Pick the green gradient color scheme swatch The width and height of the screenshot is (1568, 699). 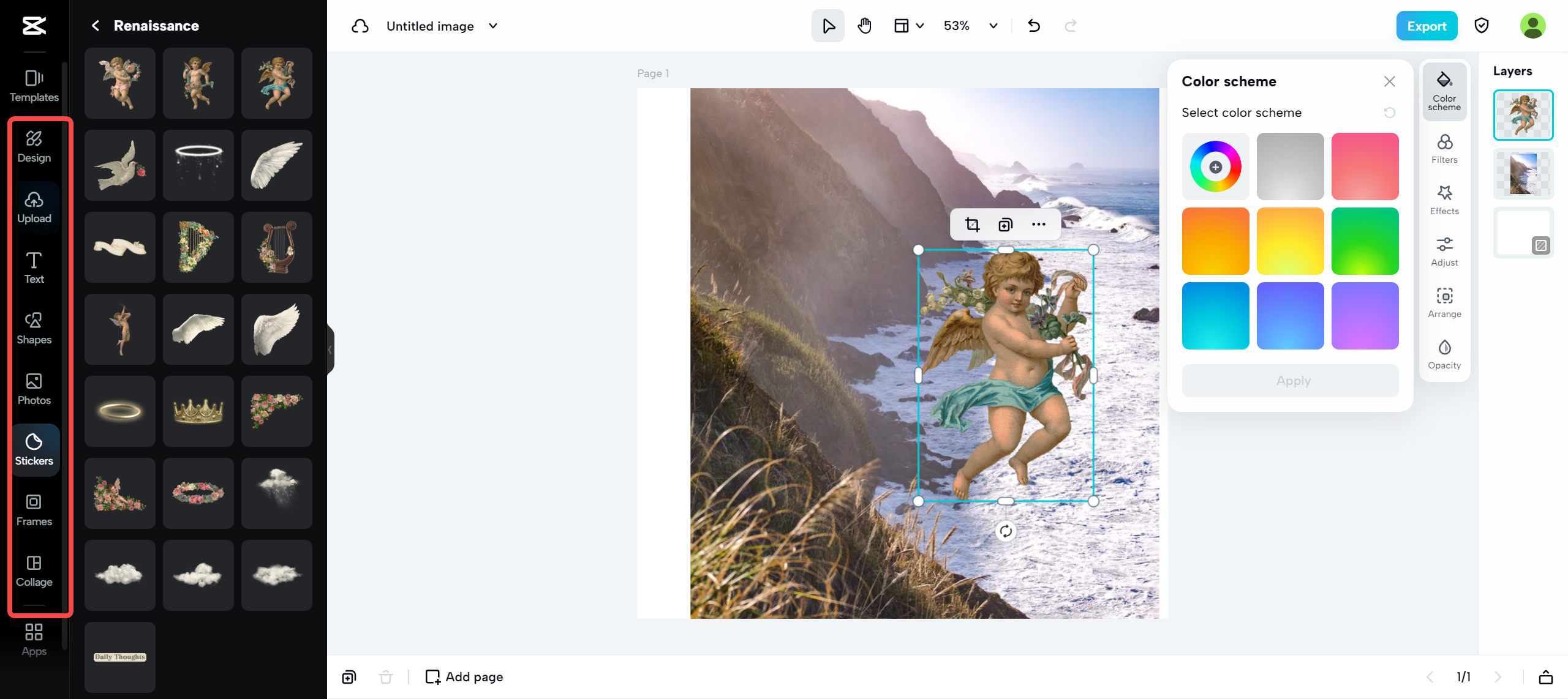pyautogui.click(x=1365, y=241)
